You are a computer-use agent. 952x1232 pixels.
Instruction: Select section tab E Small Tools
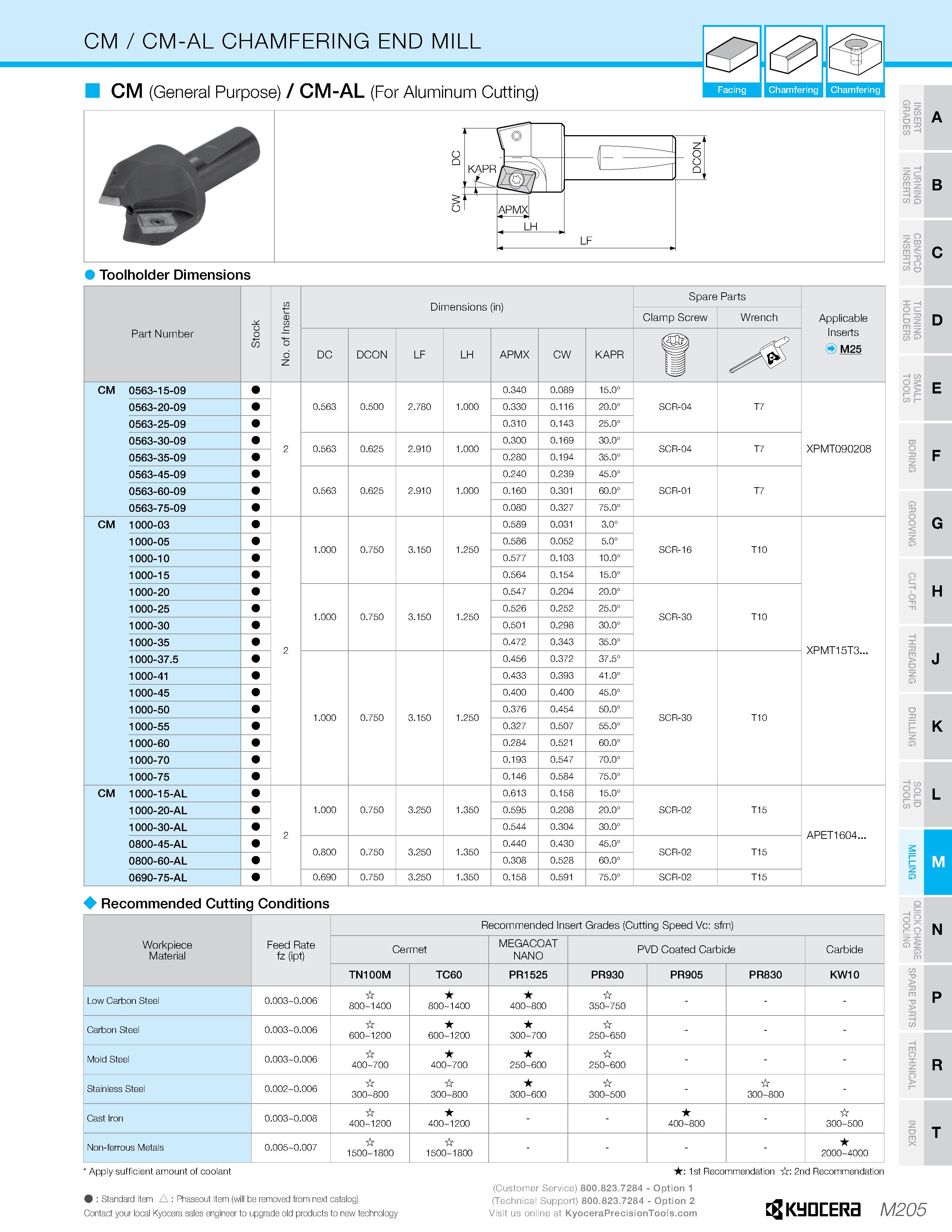(x=925, y=388)
